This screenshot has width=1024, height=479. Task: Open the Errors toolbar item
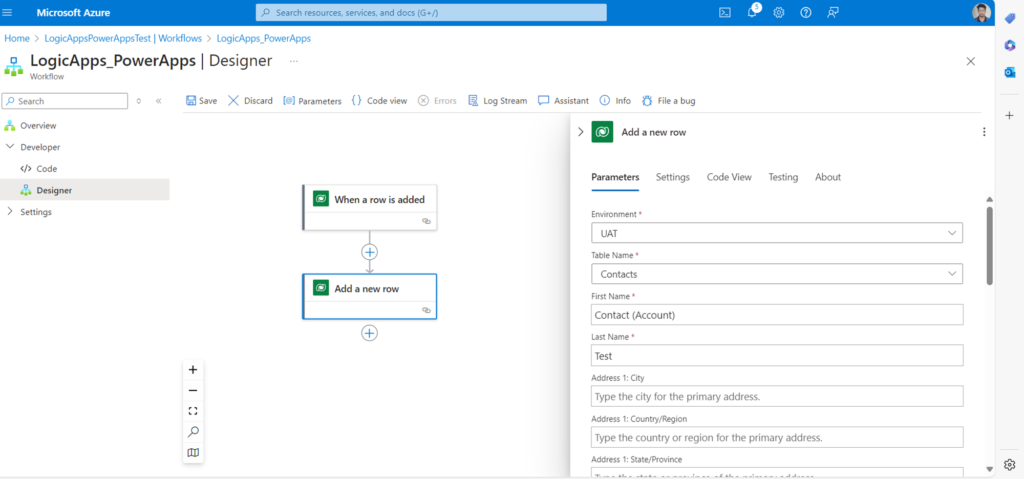pos(437,101)
